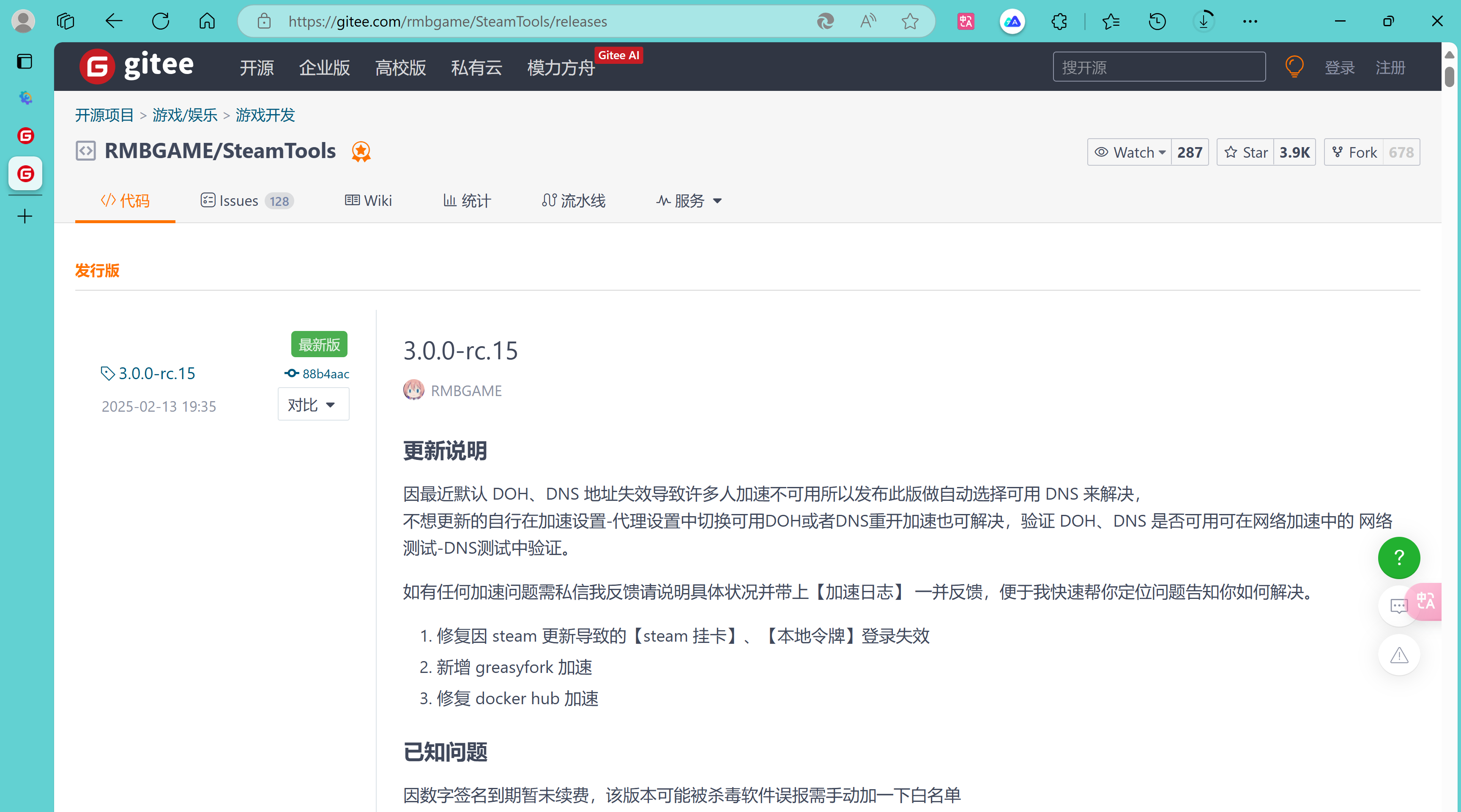The image size is (1461, 812).
Task: Open the warning triangle report button
Action: [1398, 654]
